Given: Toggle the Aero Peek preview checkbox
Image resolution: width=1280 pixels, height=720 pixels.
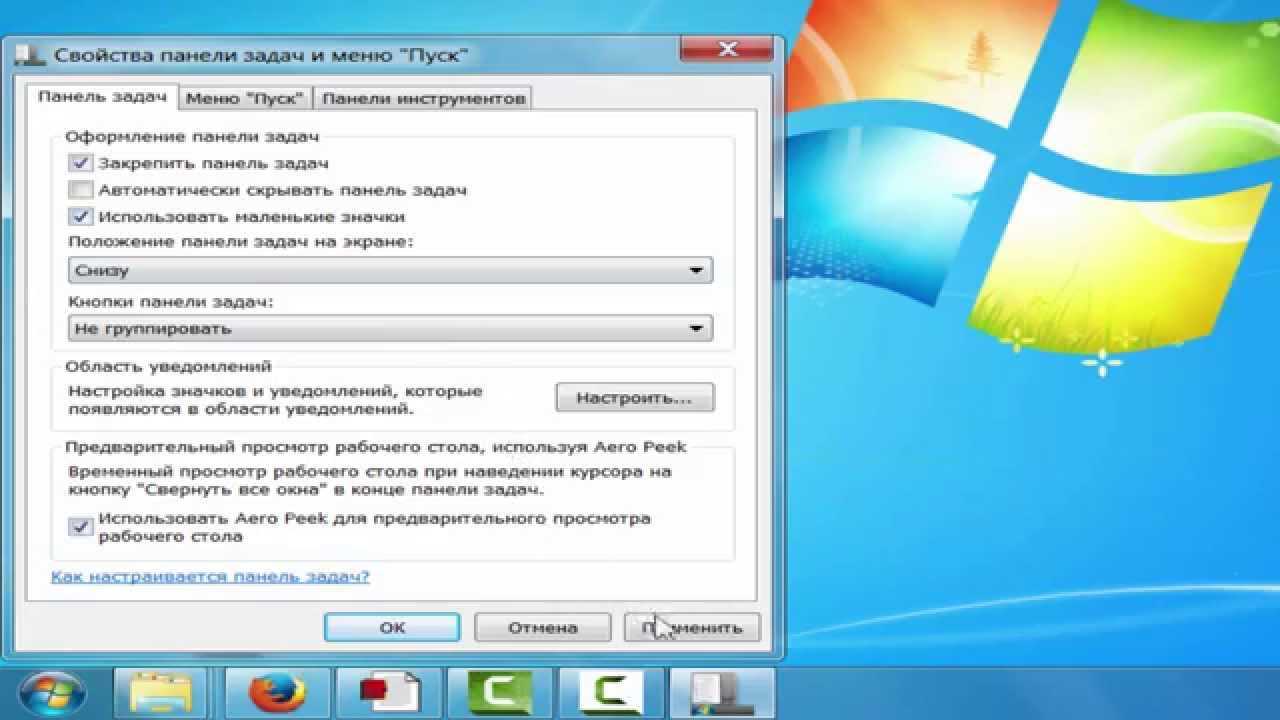Looking at the screenshot, I should [81, 526].
